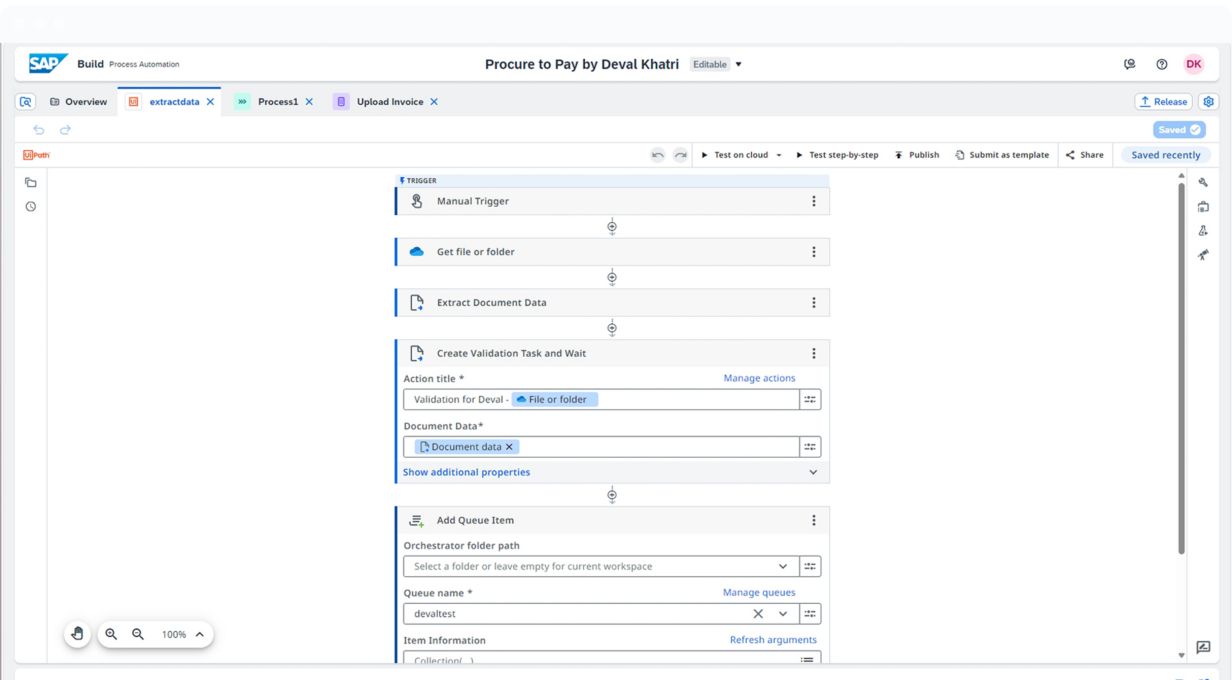
Task: Click the zoom out magnifier icon
Action: [138, 634]
